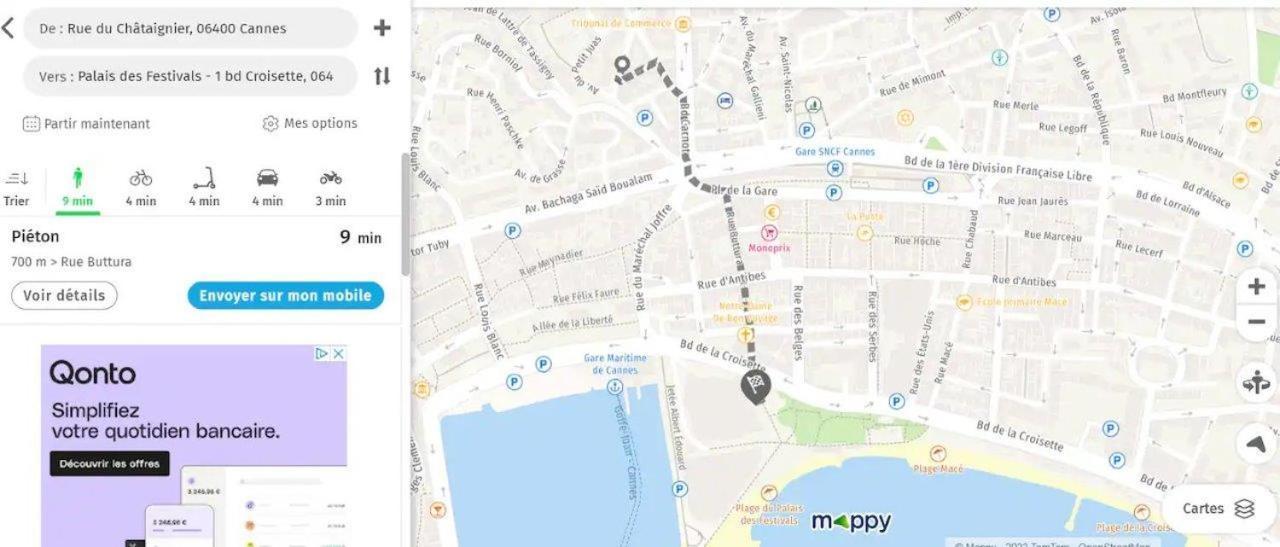The width and height of the screenshot is (1280, 547).
Task: Open the Trier sort options
Action: pyautogui.click(x=16, y=187)
